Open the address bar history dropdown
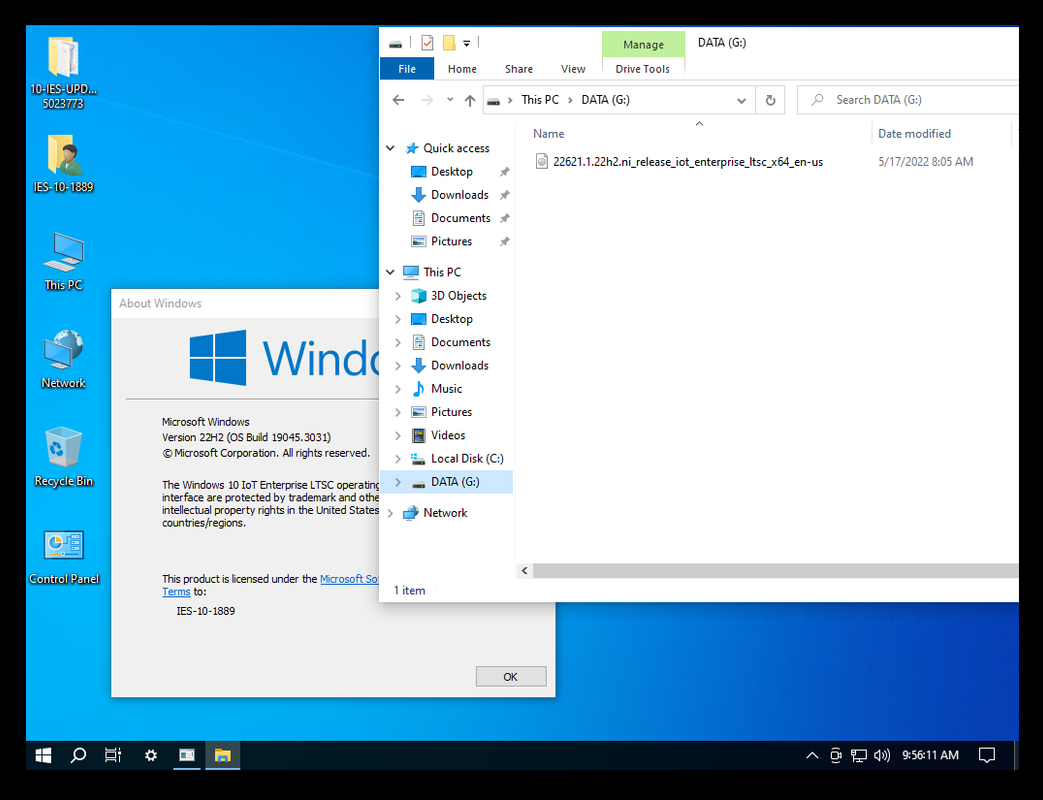The width and height of the screenshot is (1043, 800). (x=741, y=100)
